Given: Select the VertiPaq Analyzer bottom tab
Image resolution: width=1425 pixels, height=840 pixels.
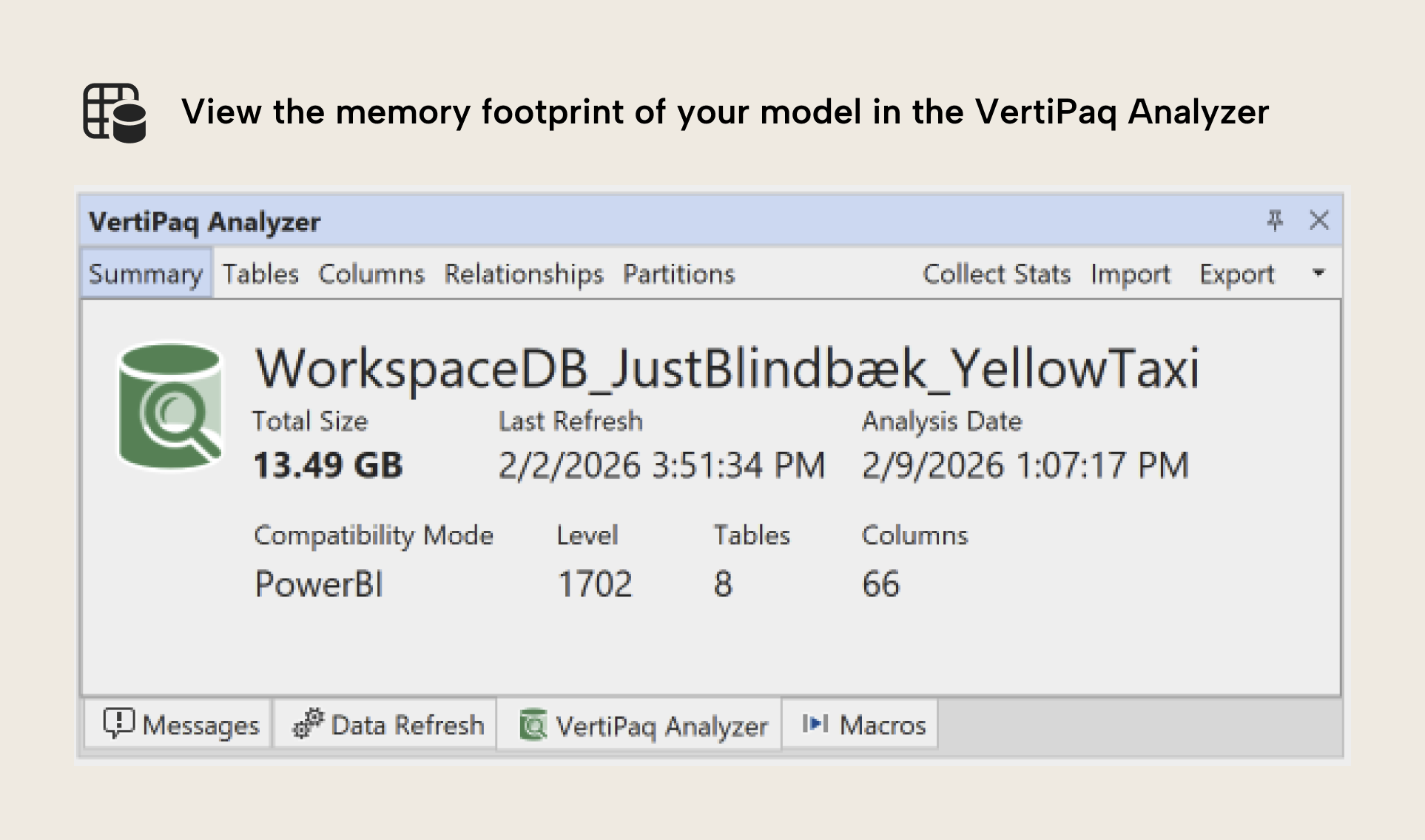Looking at the screenshot, I should click(x=639, y=725).
